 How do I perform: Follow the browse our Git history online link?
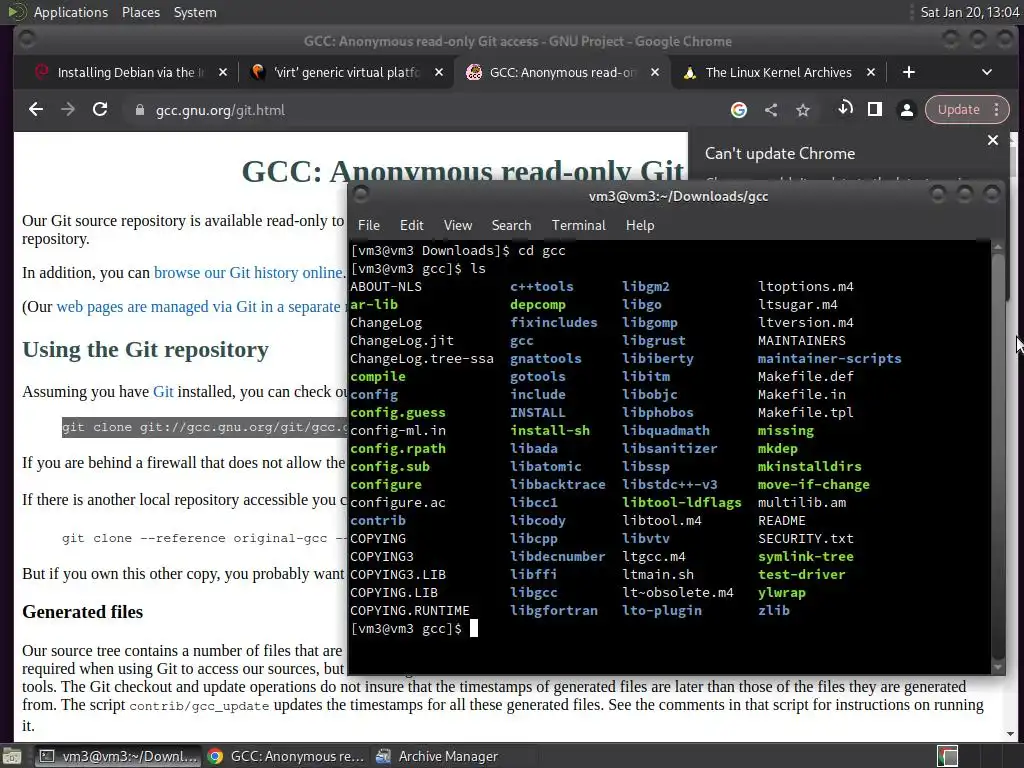point(248,272)
